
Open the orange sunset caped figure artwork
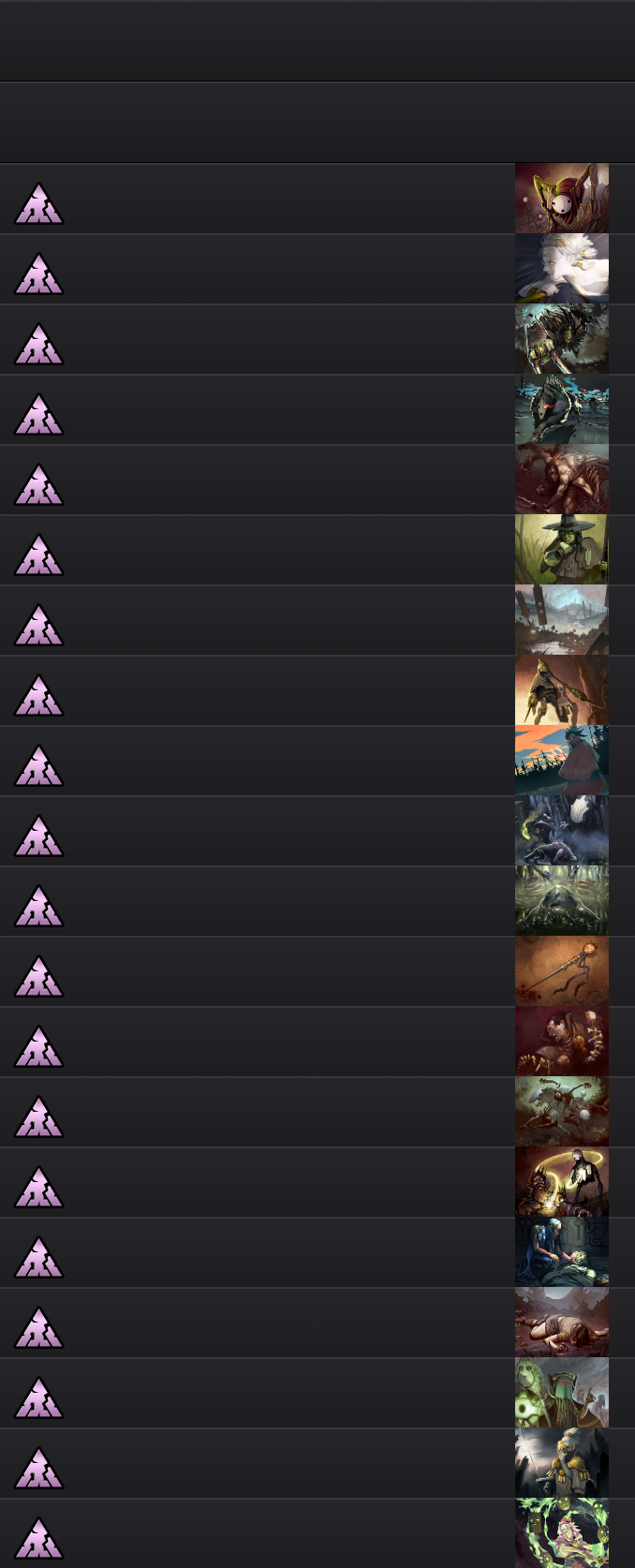tap(562, 761)
